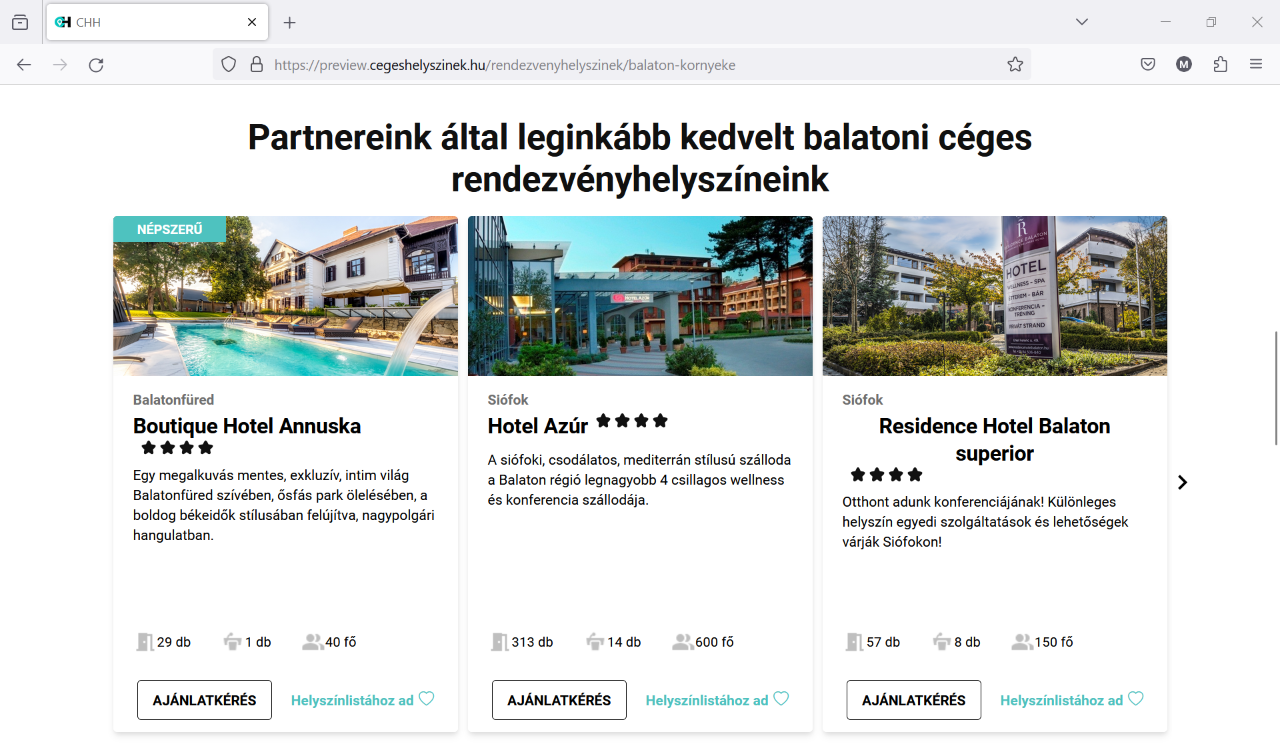Click the 'Partnereink által leginkább kedvelt' heading
1280x752 pixels.
point(640,158)
